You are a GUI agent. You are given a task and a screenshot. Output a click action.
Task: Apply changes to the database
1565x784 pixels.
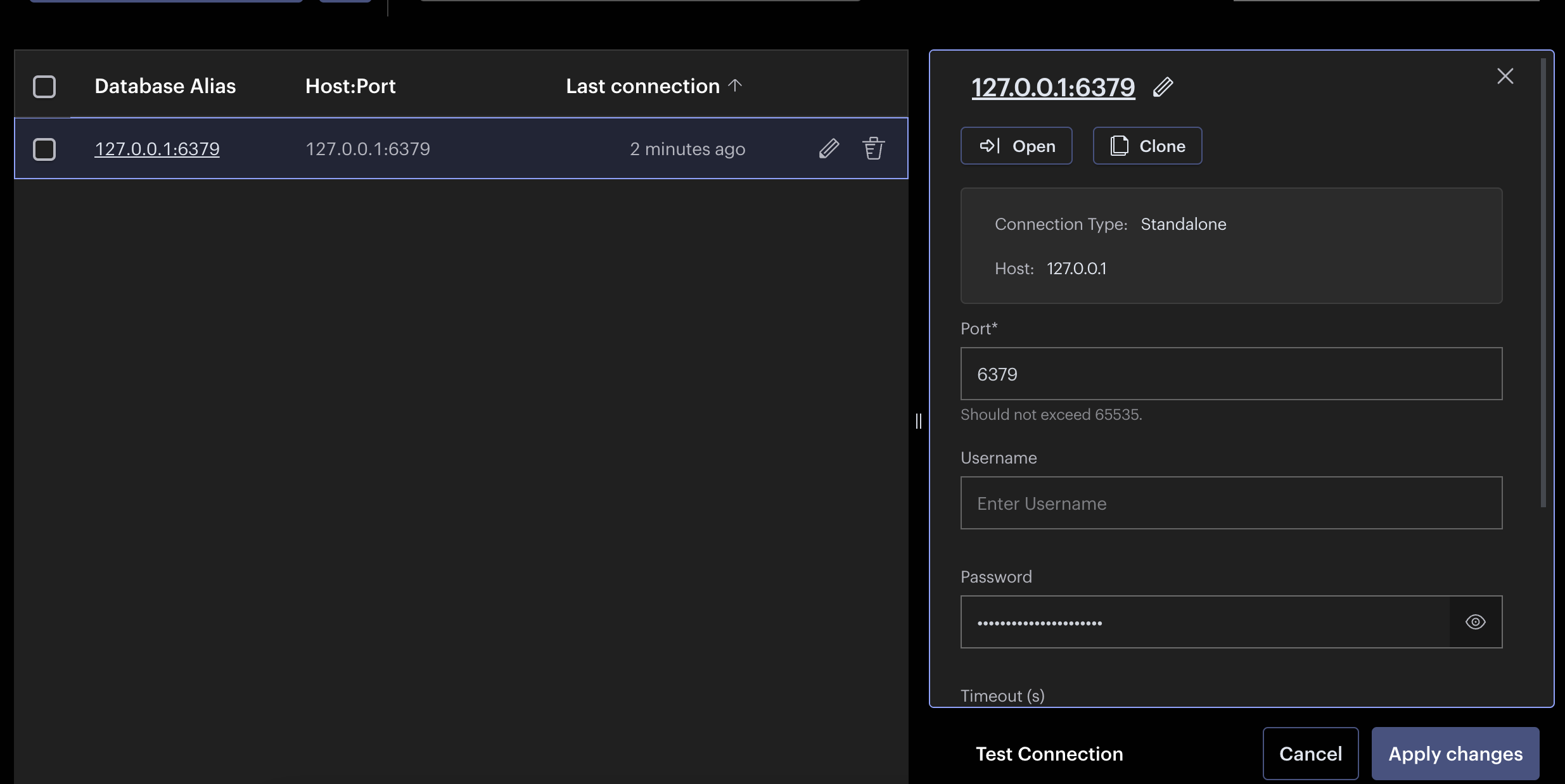(1455, 754)
